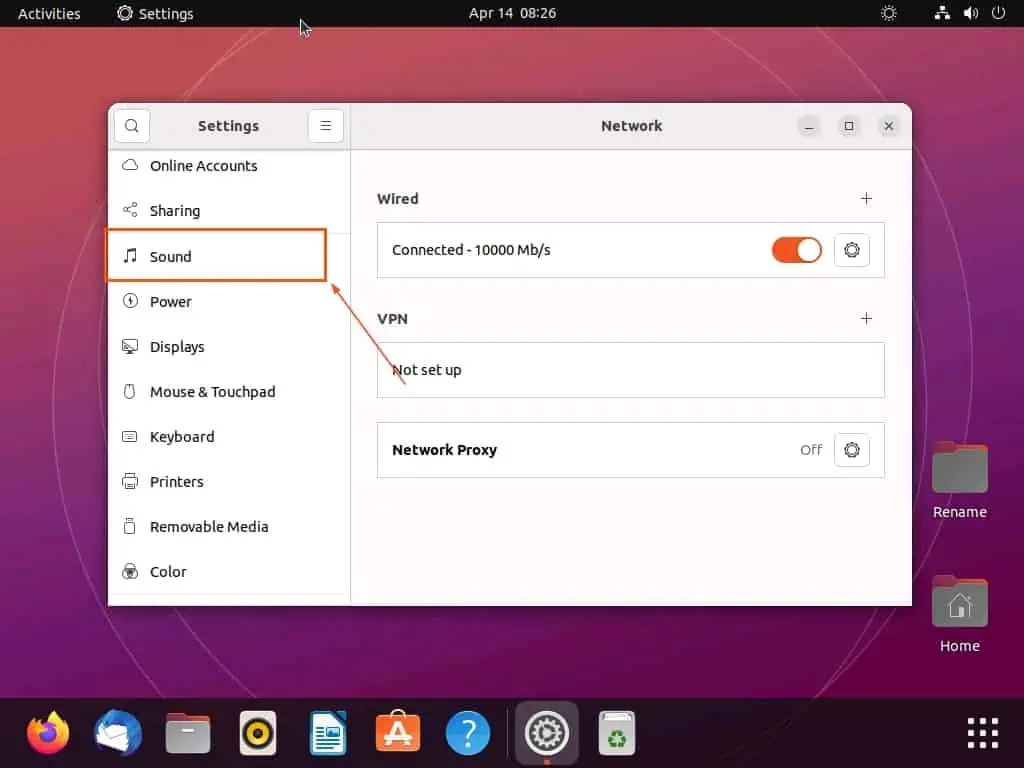Screen dimensions: 1024x768
Task: Launch LibreOffice Writer from the dock
Action: point(327,733)
